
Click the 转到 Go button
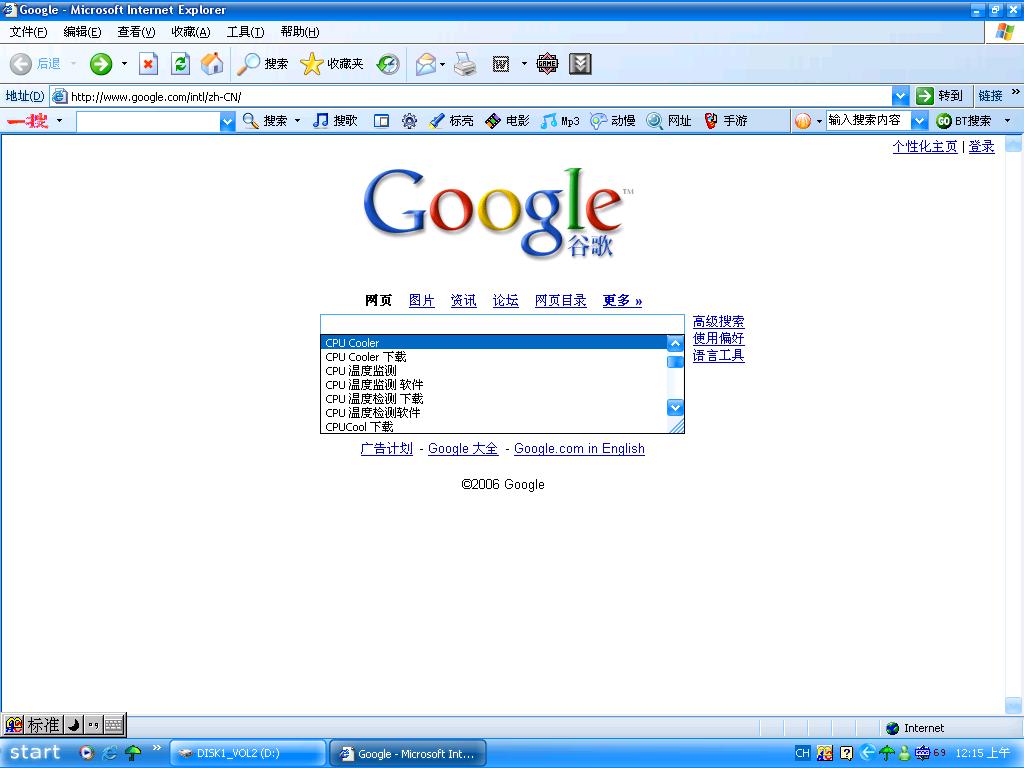[940, 96]
